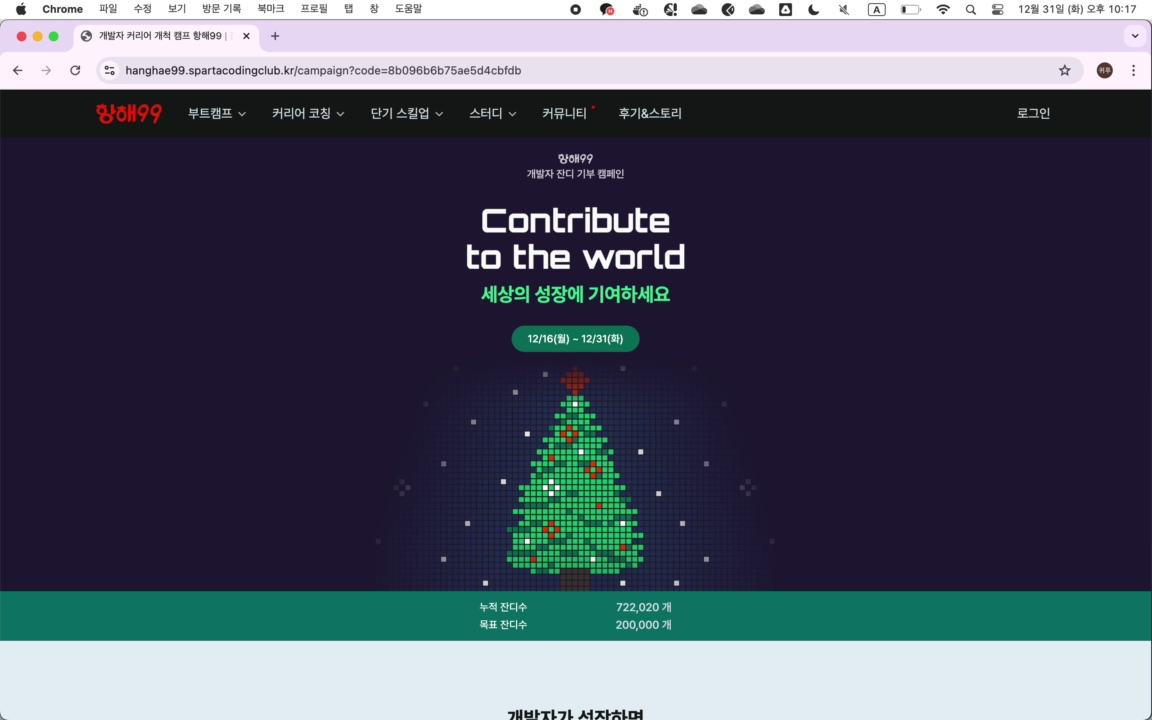Click the muted sound icon
This screenshot has width=1152, height=720.
tap(844, 10)
